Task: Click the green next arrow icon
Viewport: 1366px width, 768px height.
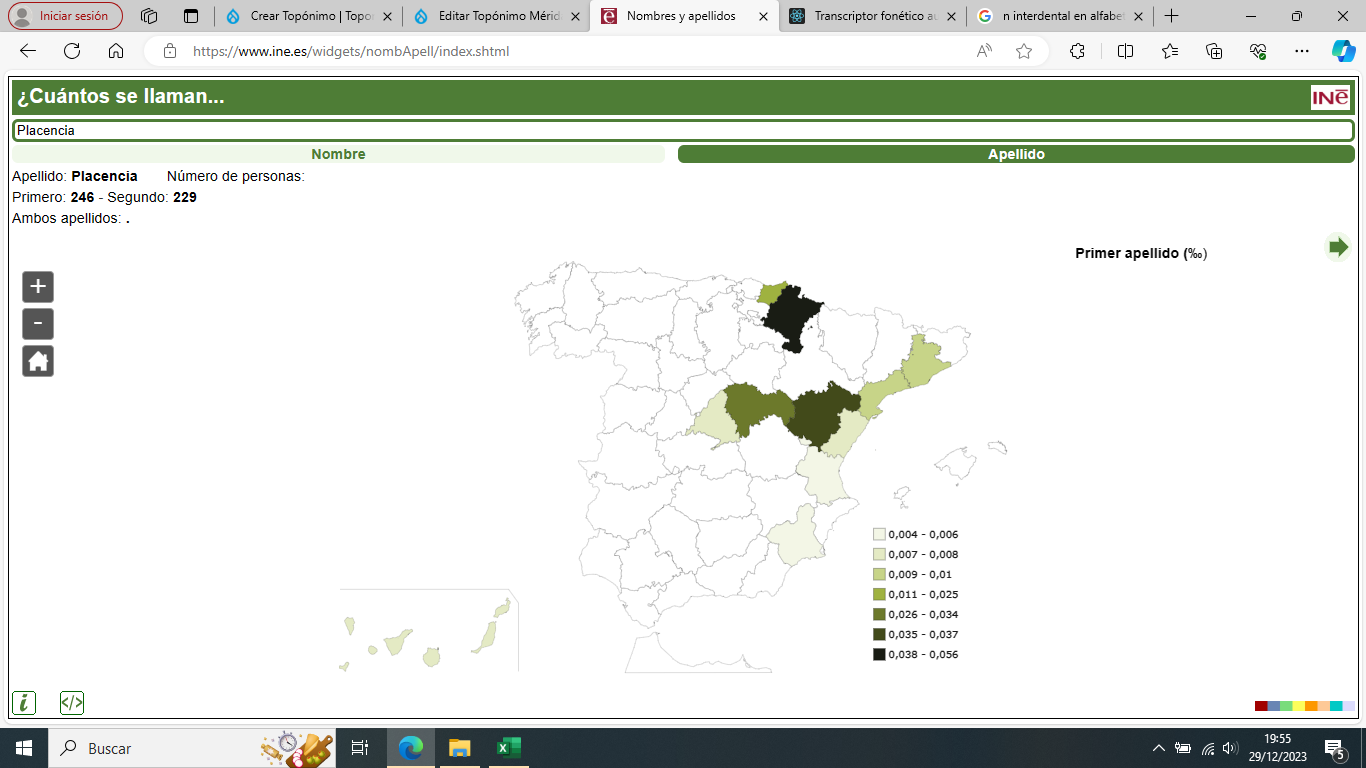Action: [1338, 247]
